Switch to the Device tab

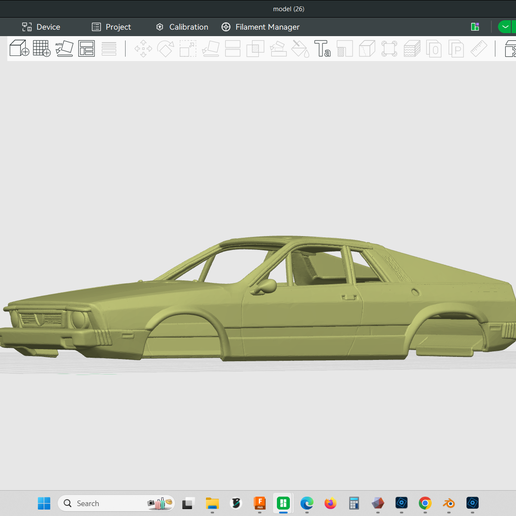[x=41, y=27]
